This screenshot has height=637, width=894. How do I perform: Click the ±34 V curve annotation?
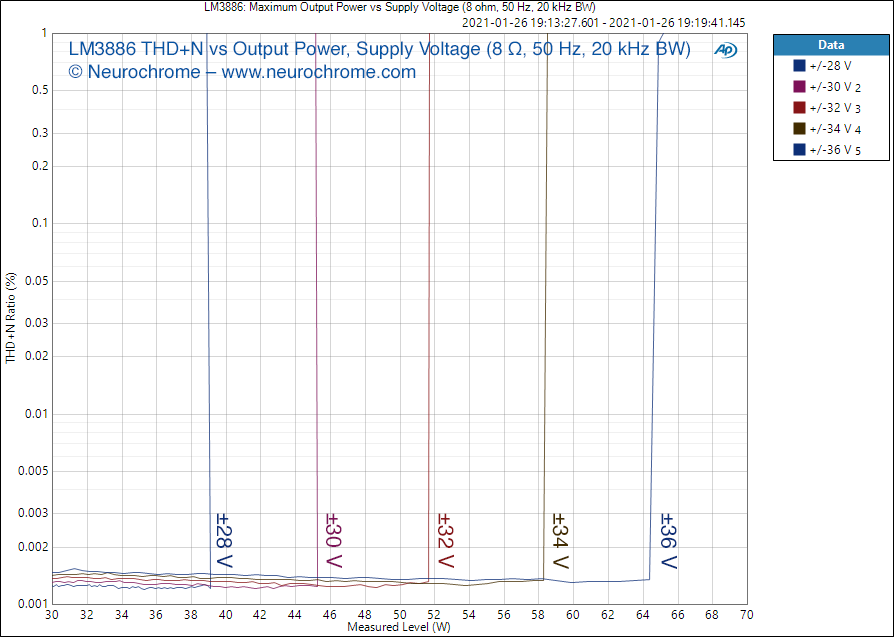coord(560,541)
